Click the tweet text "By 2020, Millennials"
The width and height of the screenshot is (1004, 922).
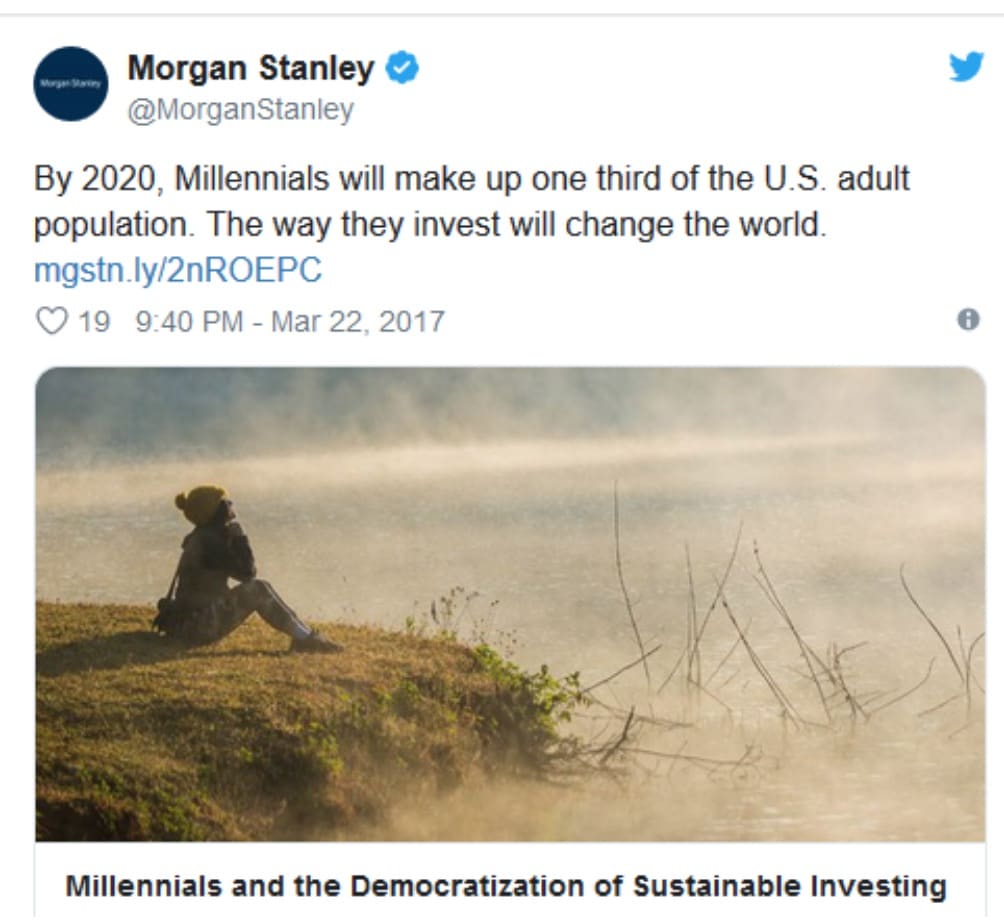[180, 180]
